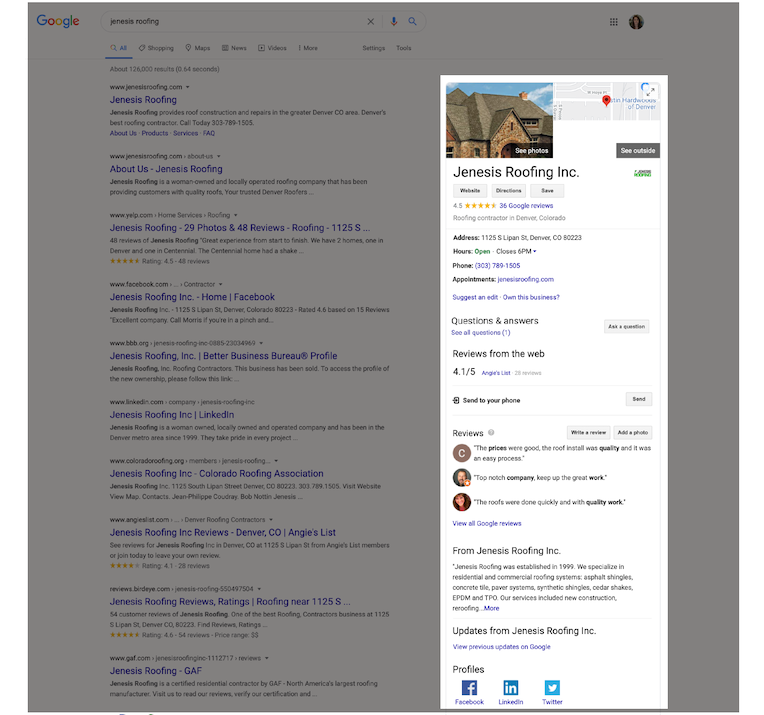Switch to the News tab
This screenshot has height=715, width=764.
coord(234,48)
